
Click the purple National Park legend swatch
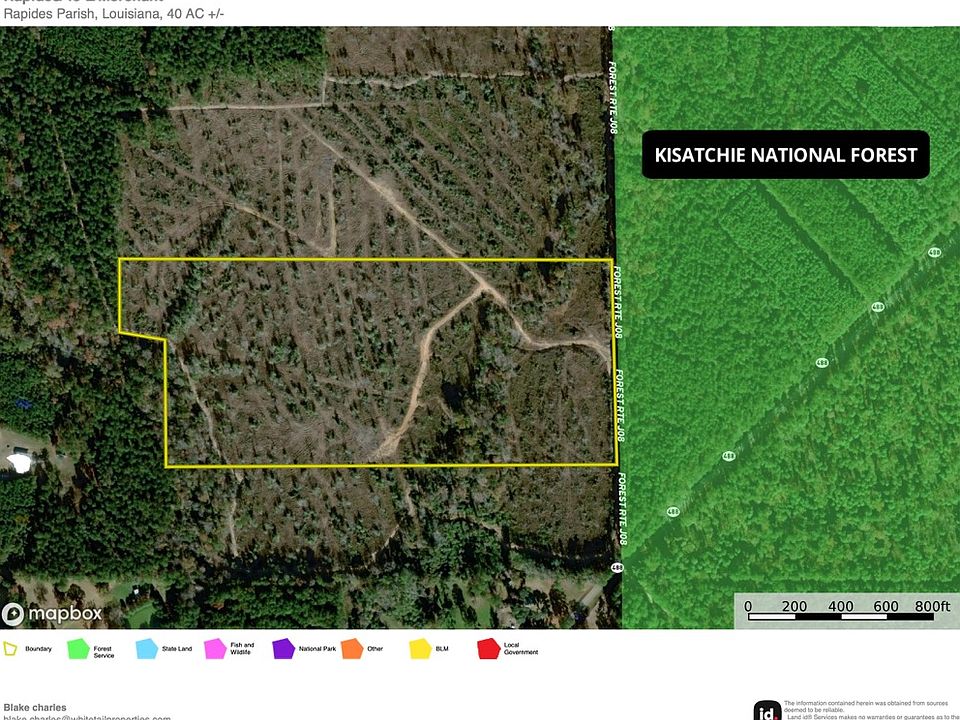[283, 649]
